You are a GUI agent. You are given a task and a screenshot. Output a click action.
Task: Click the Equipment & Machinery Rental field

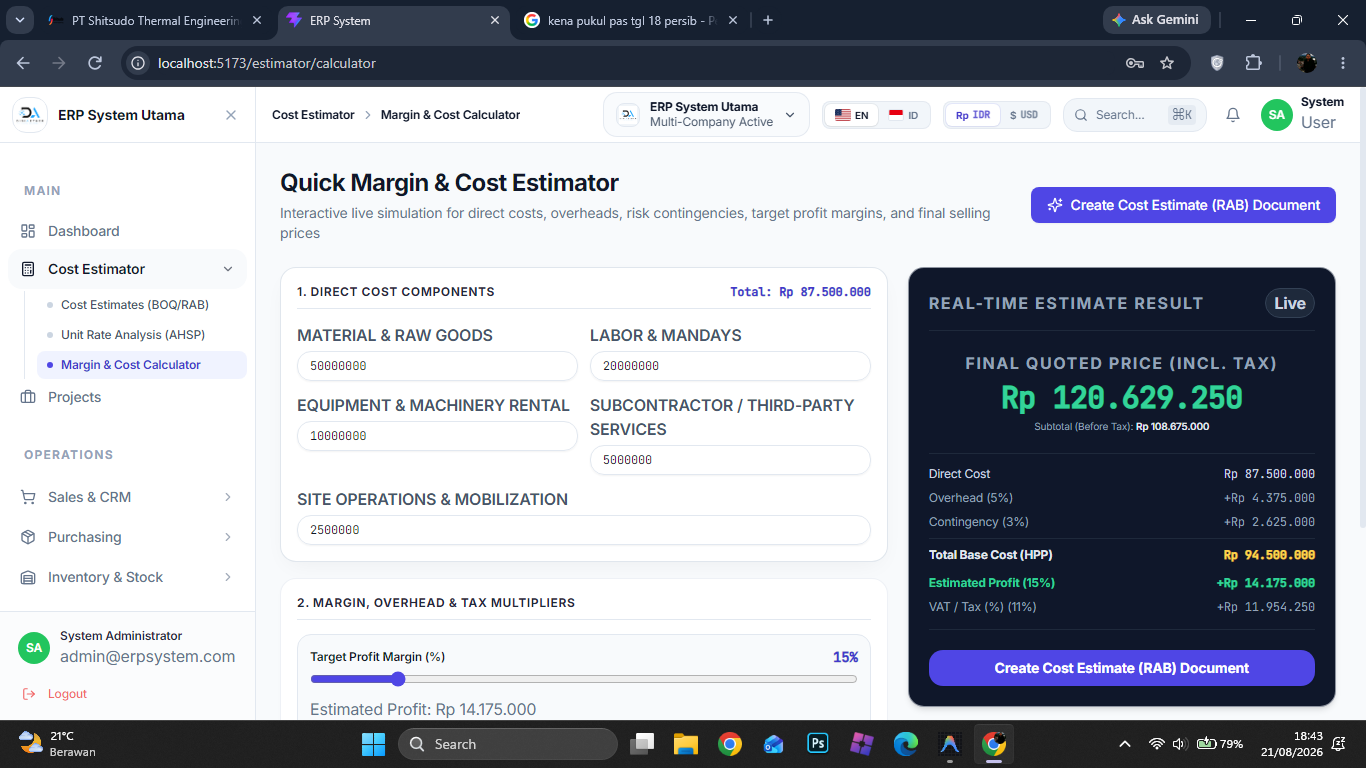(437, 436)
